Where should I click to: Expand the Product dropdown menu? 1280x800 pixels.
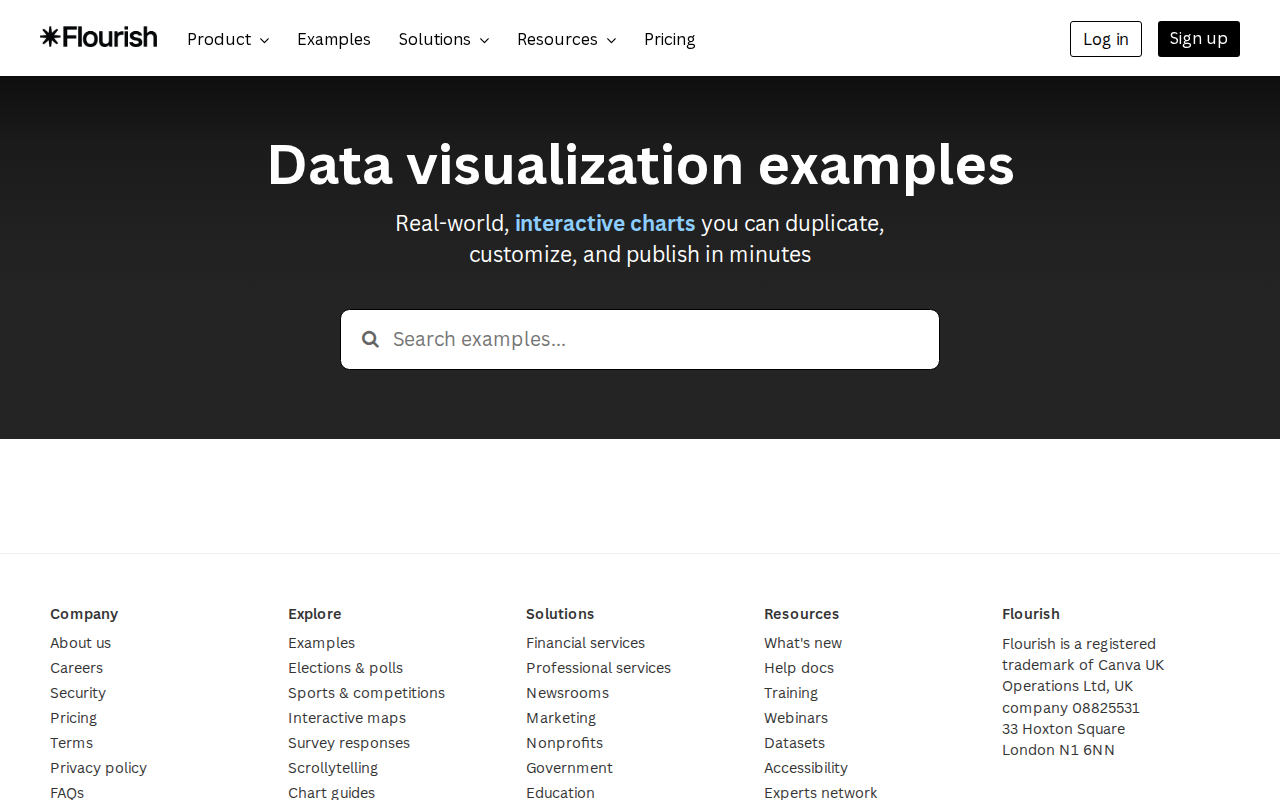pyautogui.click(x=228, y=39)
